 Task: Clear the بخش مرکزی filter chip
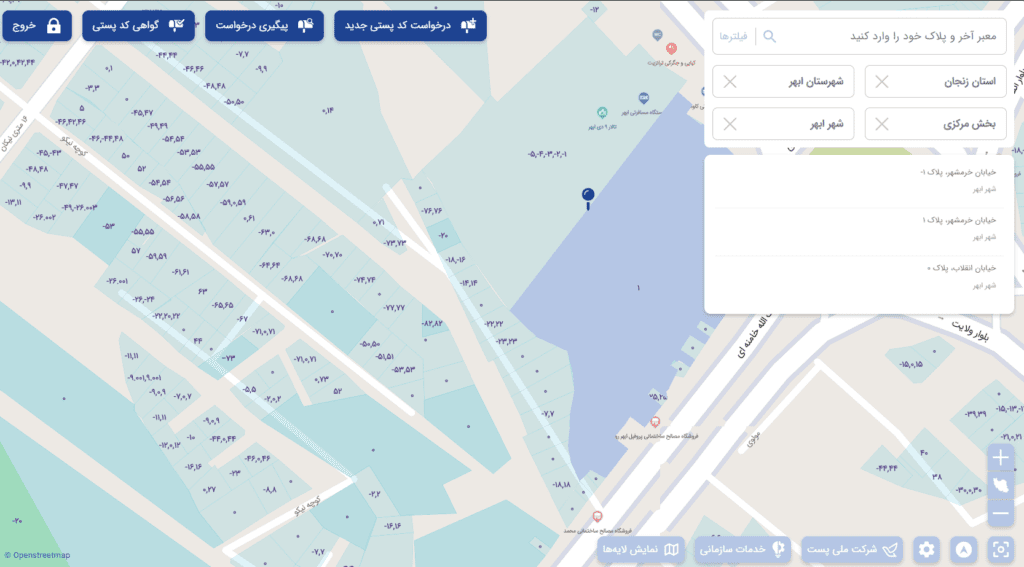tap(882, 124)
